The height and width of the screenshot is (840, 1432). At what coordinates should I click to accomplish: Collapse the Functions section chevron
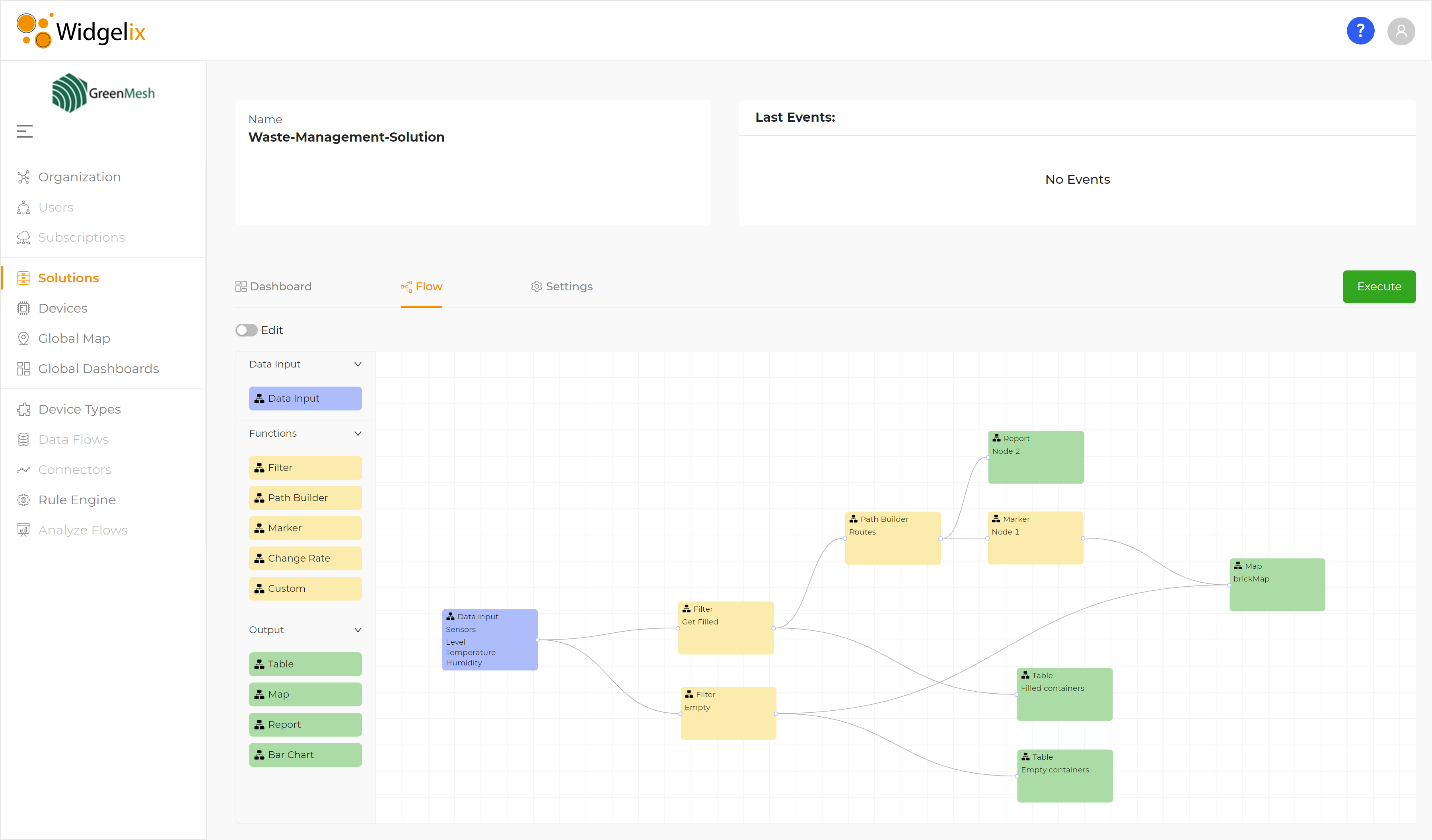pyautogui.click(x=358, y=434)
